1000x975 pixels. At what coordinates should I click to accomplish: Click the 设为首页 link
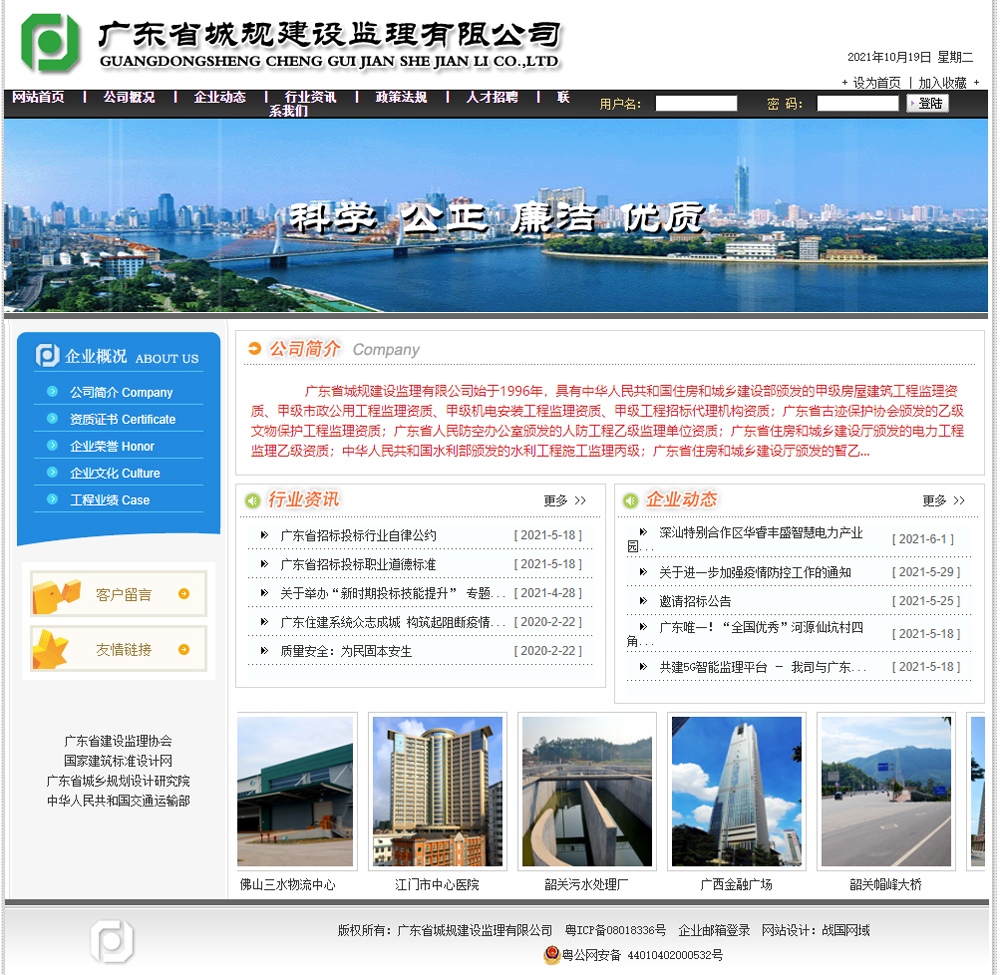tap(876, 83)
